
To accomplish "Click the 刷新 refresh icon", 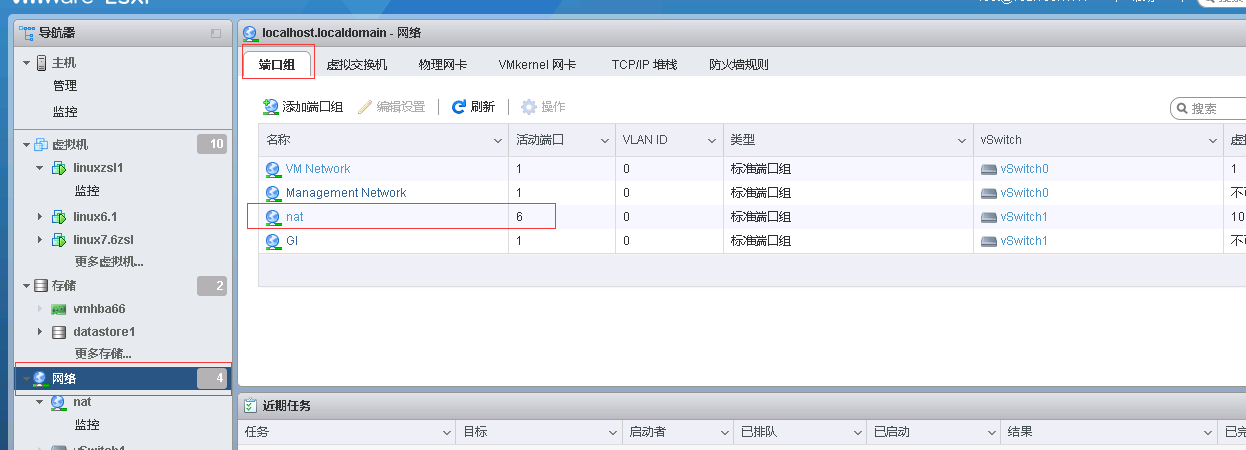I will [459, 107].
